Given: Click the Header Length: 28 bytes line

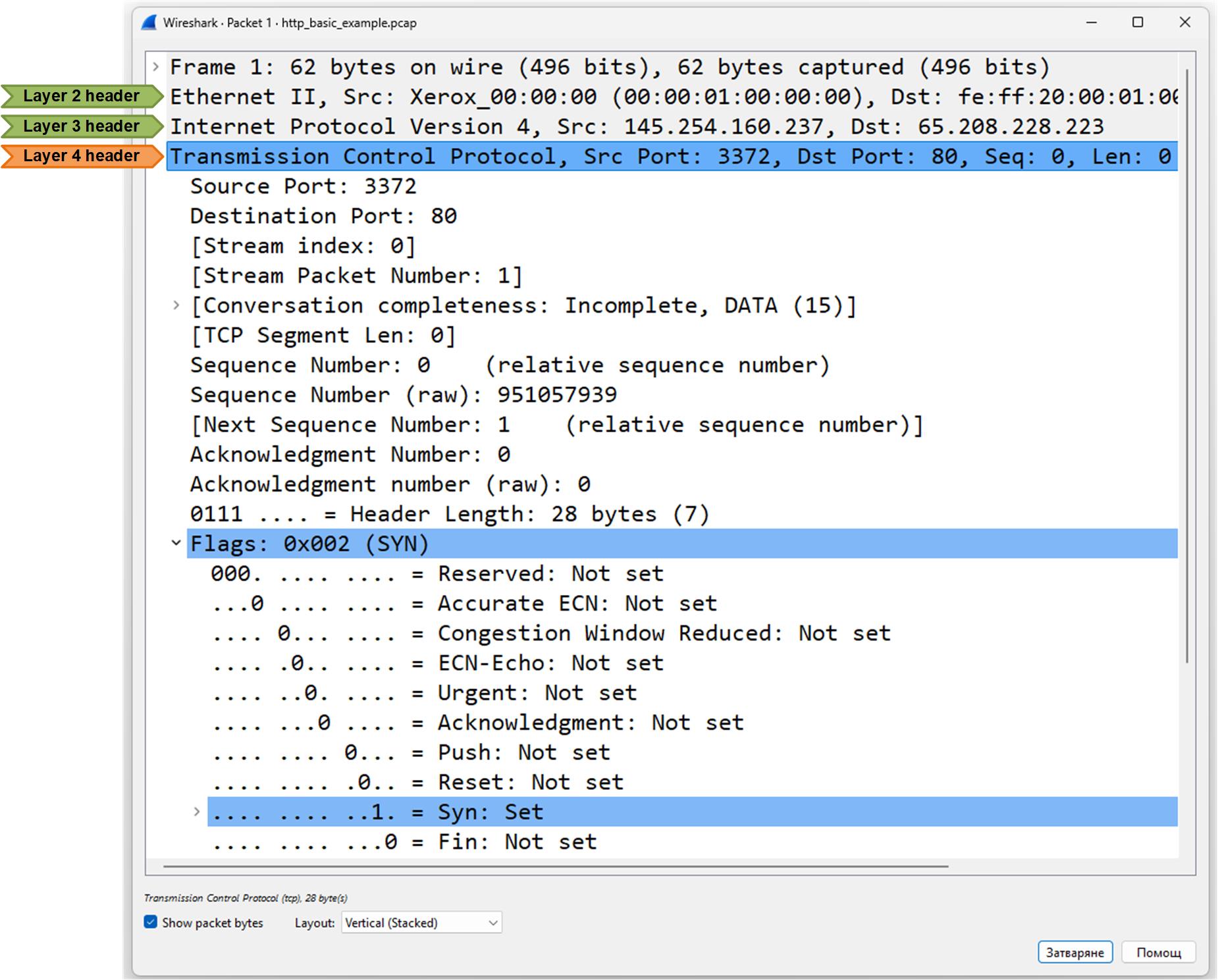Looking at the screenshot, I should point(449,514).
